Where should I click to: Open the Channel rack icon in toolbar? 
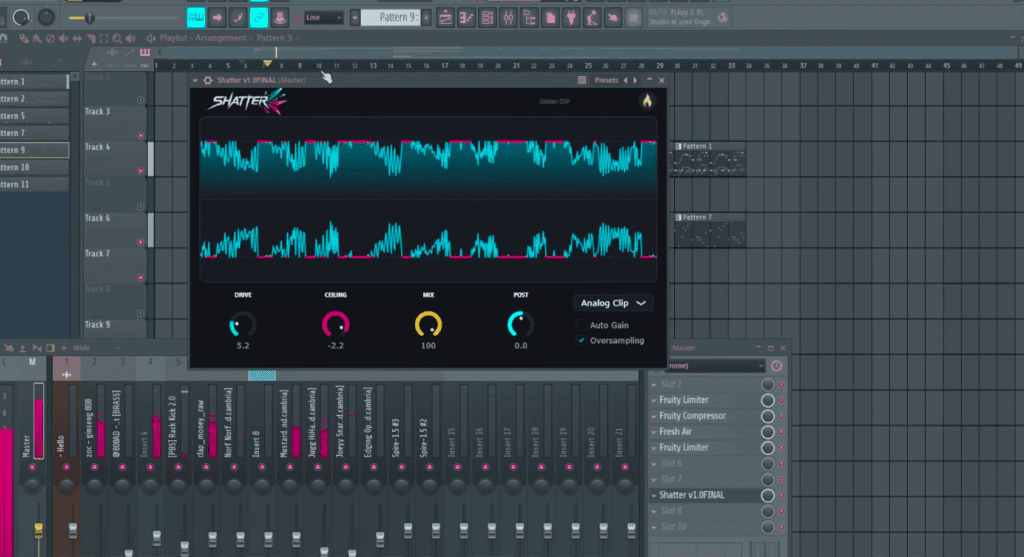pos(487,18)
